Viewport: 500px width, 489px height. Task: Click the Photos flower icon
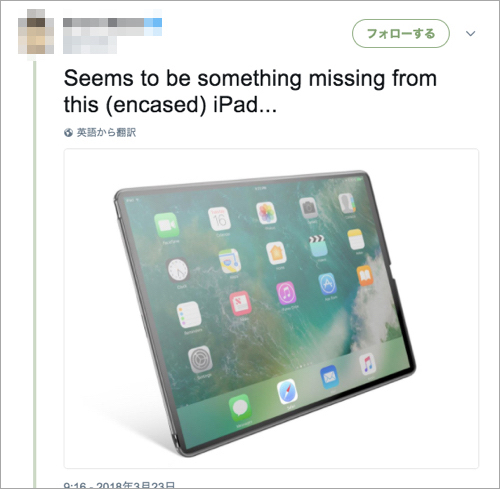coord(266,213)
